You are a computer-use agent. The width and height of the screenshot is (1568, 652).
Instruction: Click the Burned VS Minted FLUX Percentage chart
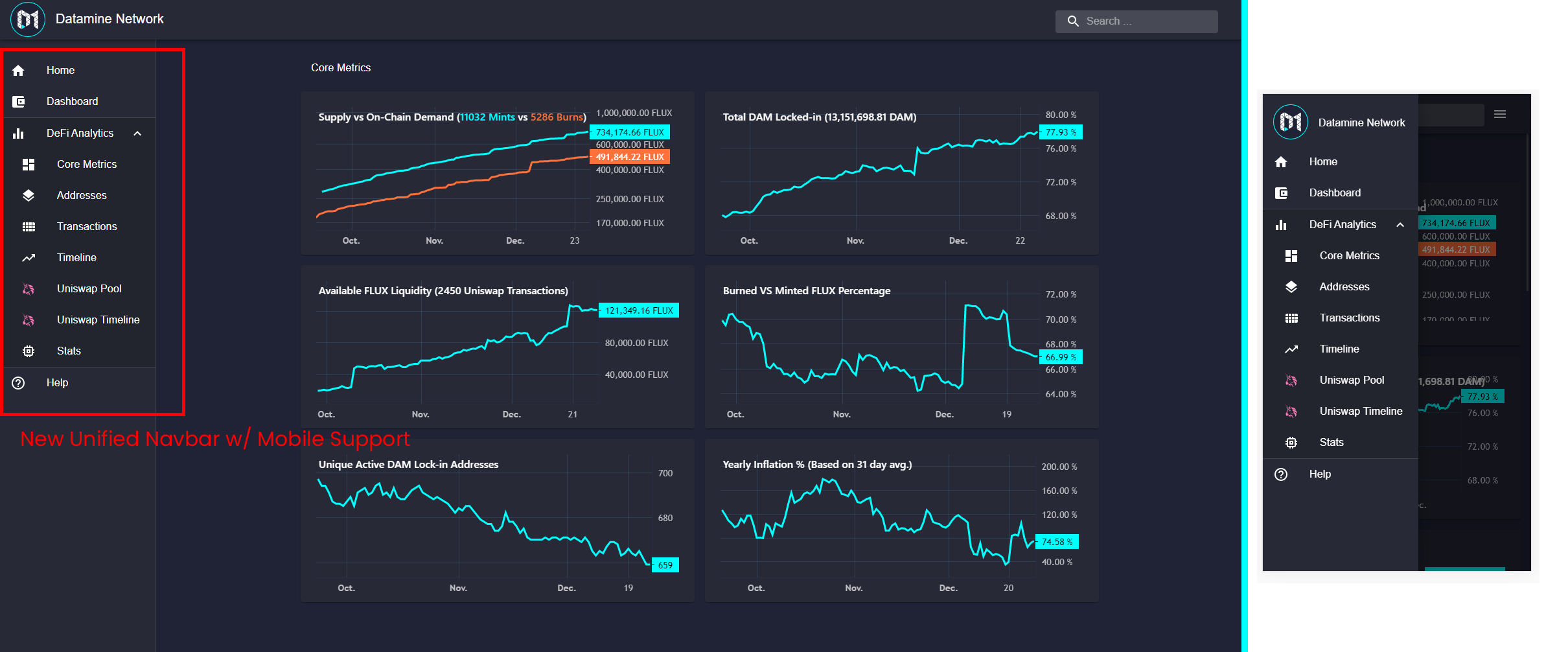[901, 347]
